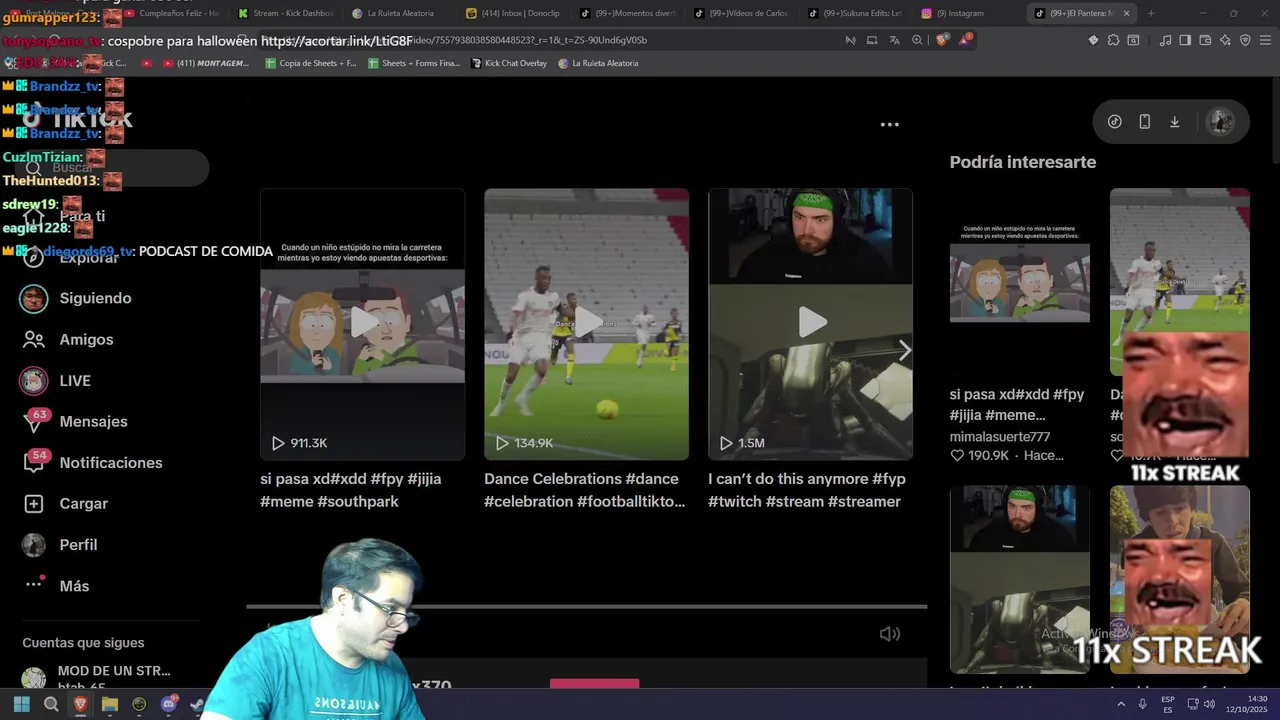
Task: Switch to the Stream - Kick Dashboard tab
Action: [x=284, y=13]
